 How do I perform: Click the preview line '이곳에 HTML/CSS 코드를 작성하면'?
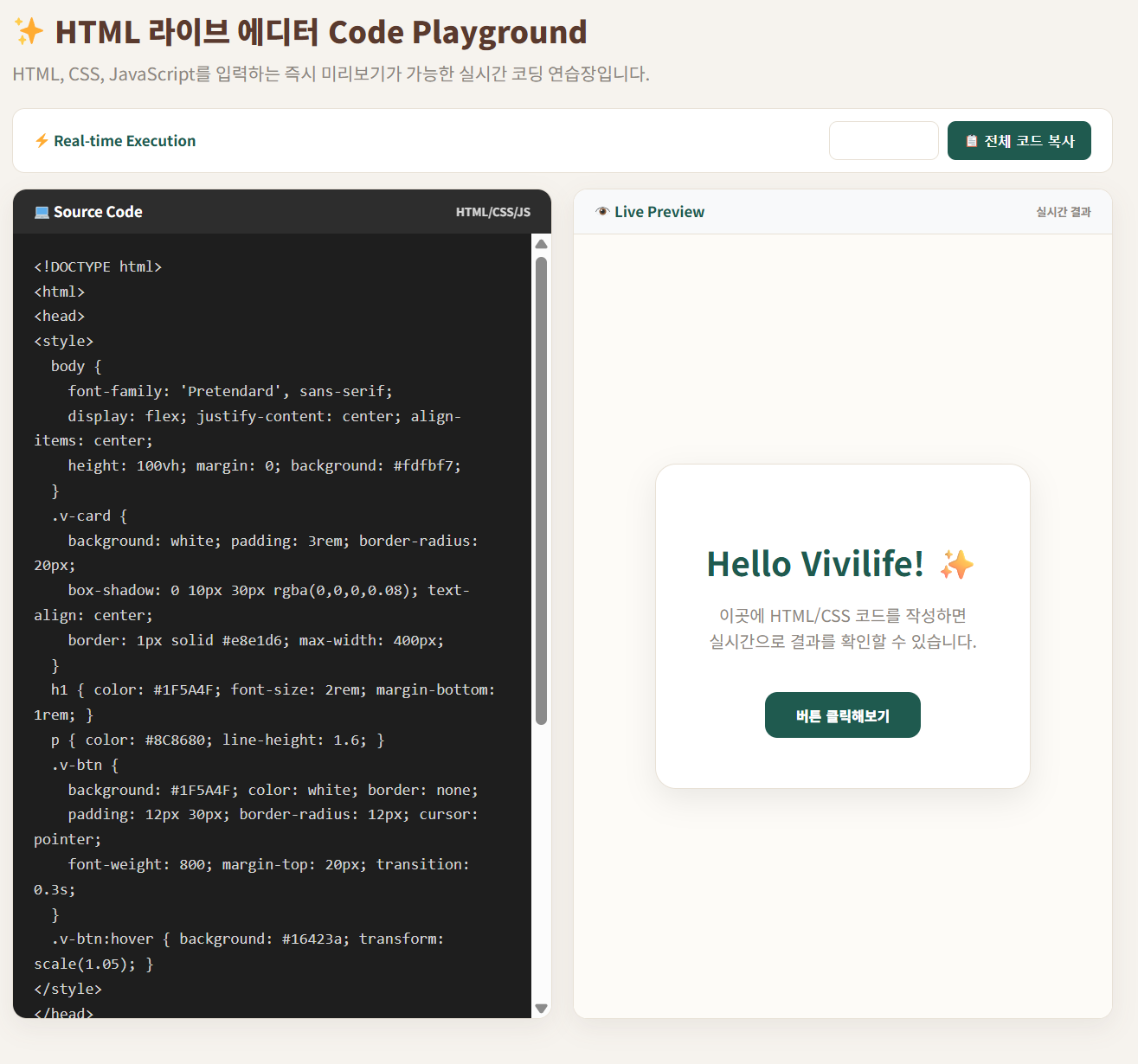click(x=843, y=615)
